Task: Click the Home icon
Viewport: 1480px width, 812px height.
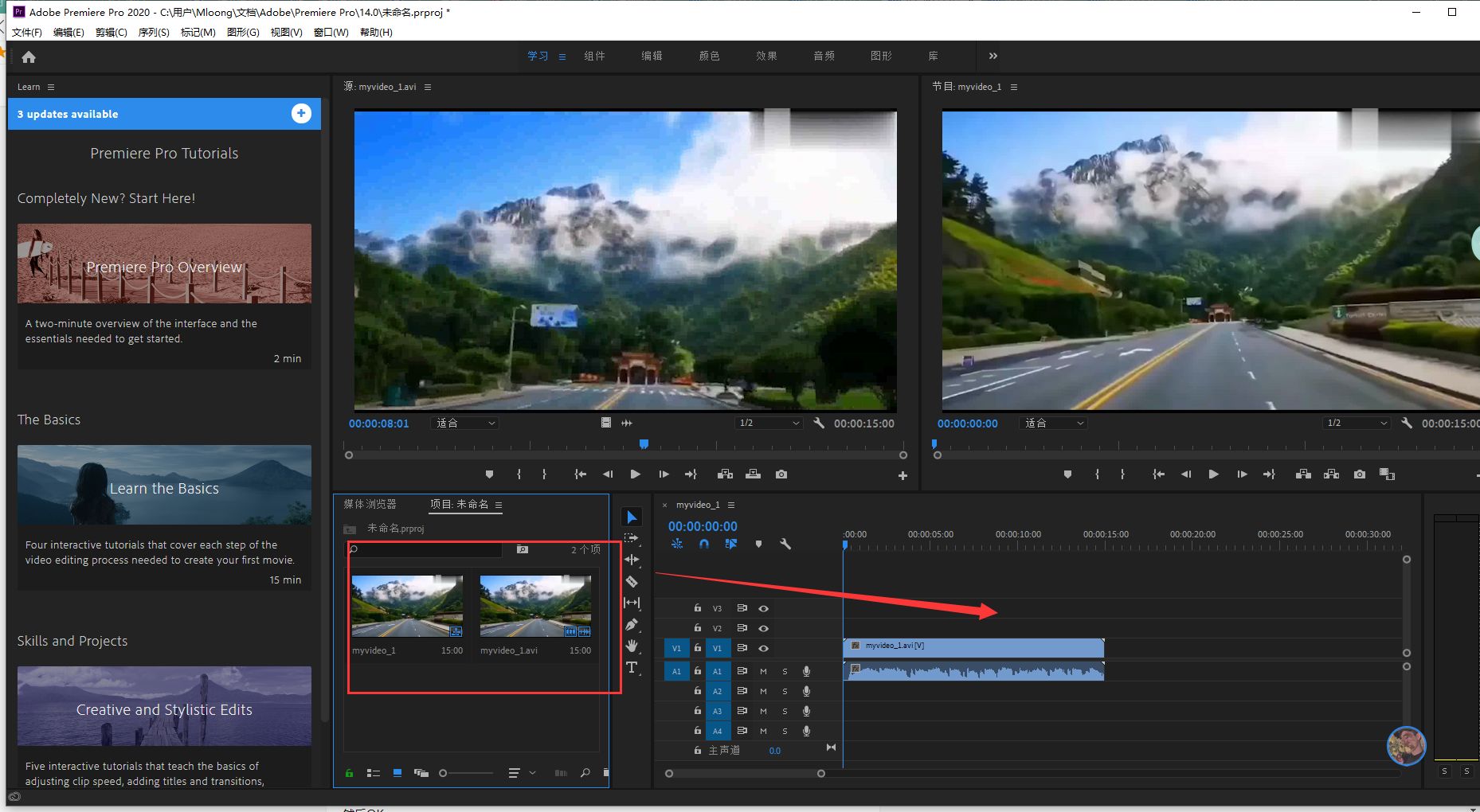Action: [29, 57]
